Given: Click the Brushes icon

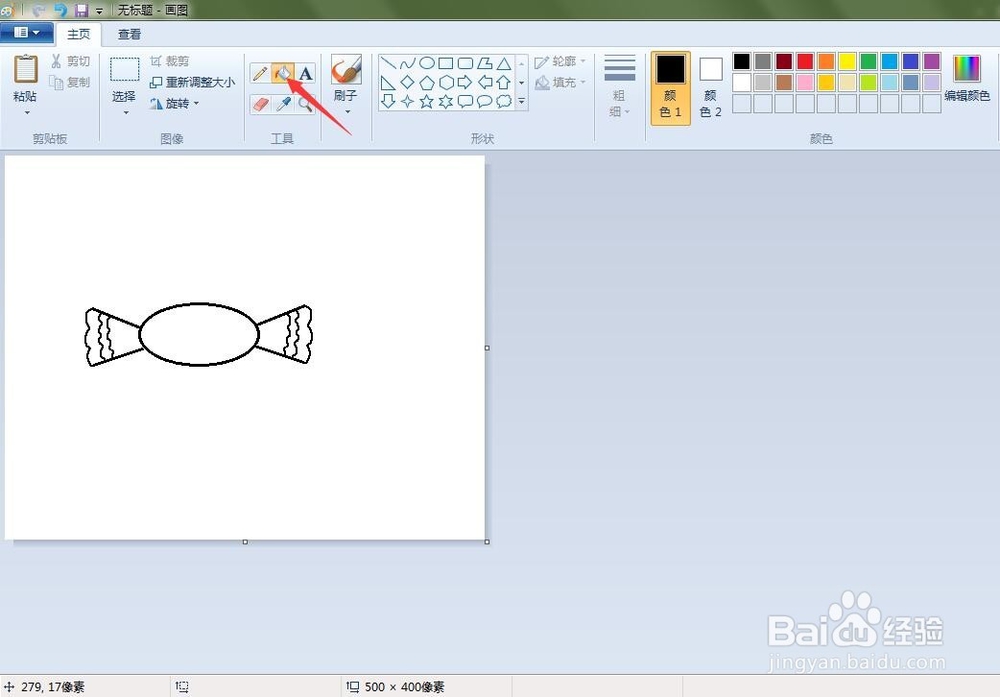Looking at the screenshot, I should coord(346,70).
